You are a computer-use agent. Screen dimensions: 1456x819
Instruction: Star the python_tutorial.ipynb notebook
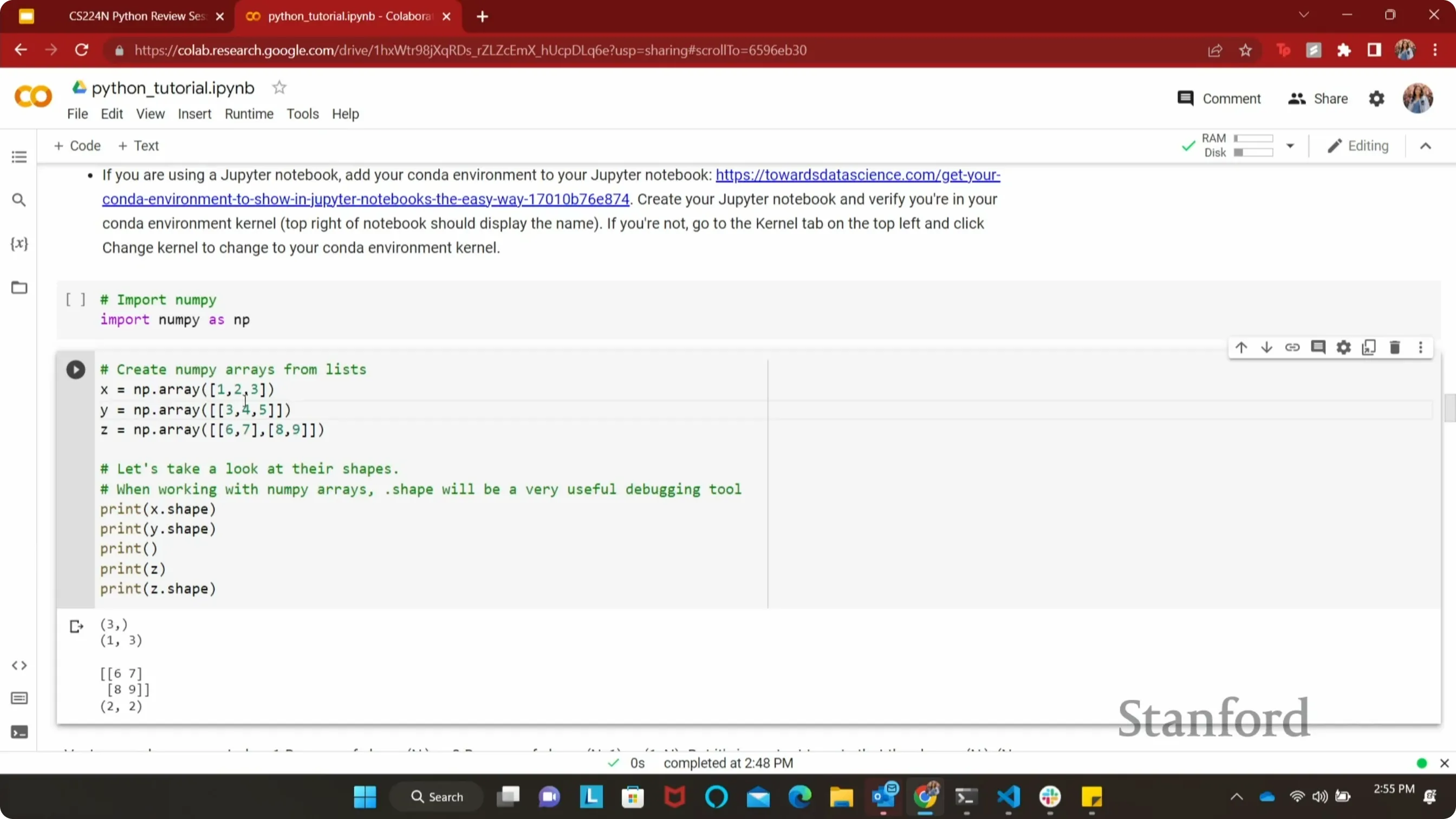(x=279, y=88)
